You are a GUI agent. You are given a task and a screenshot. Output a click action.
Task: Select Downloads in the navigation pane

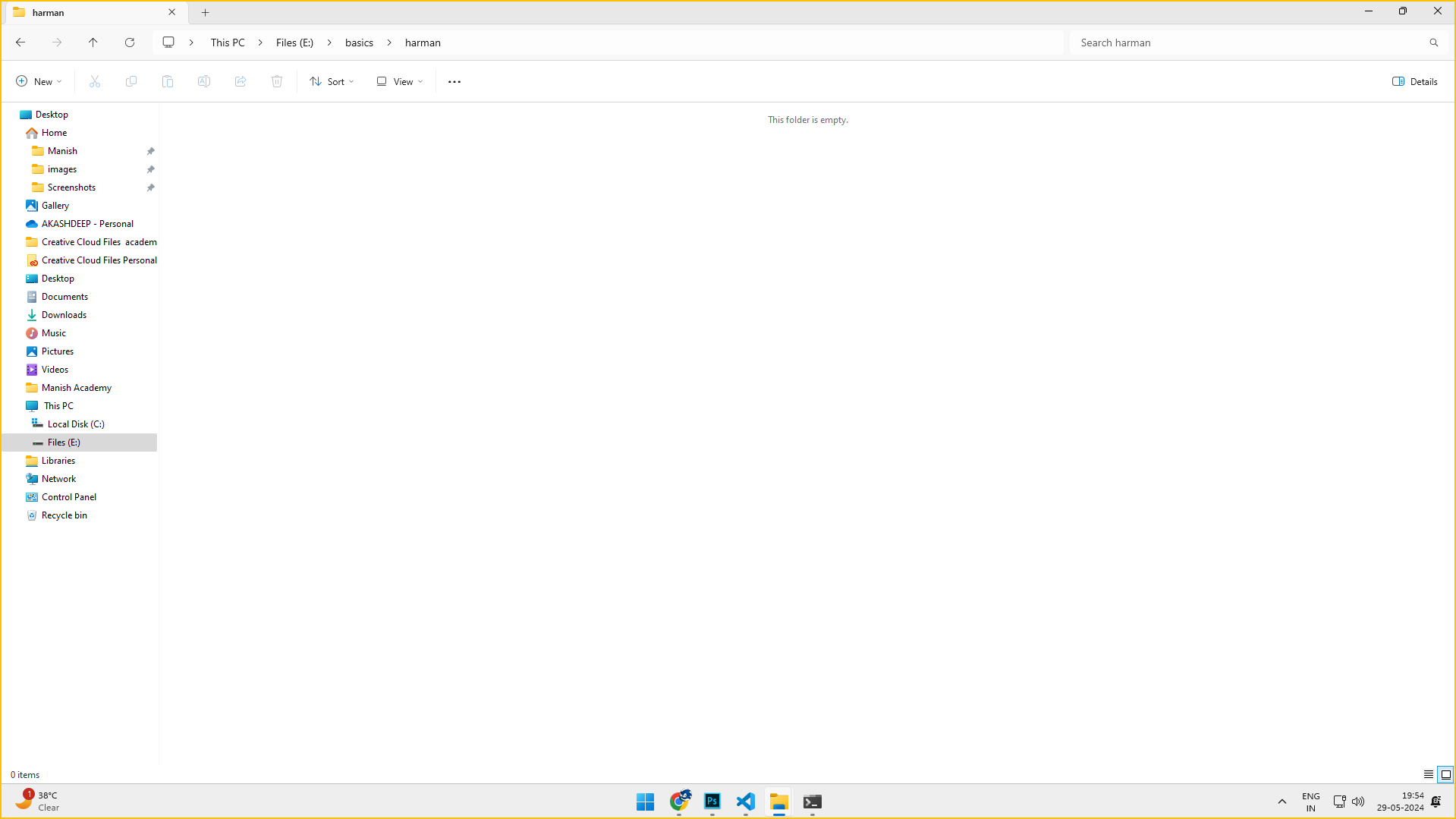(x=64, y=315)
